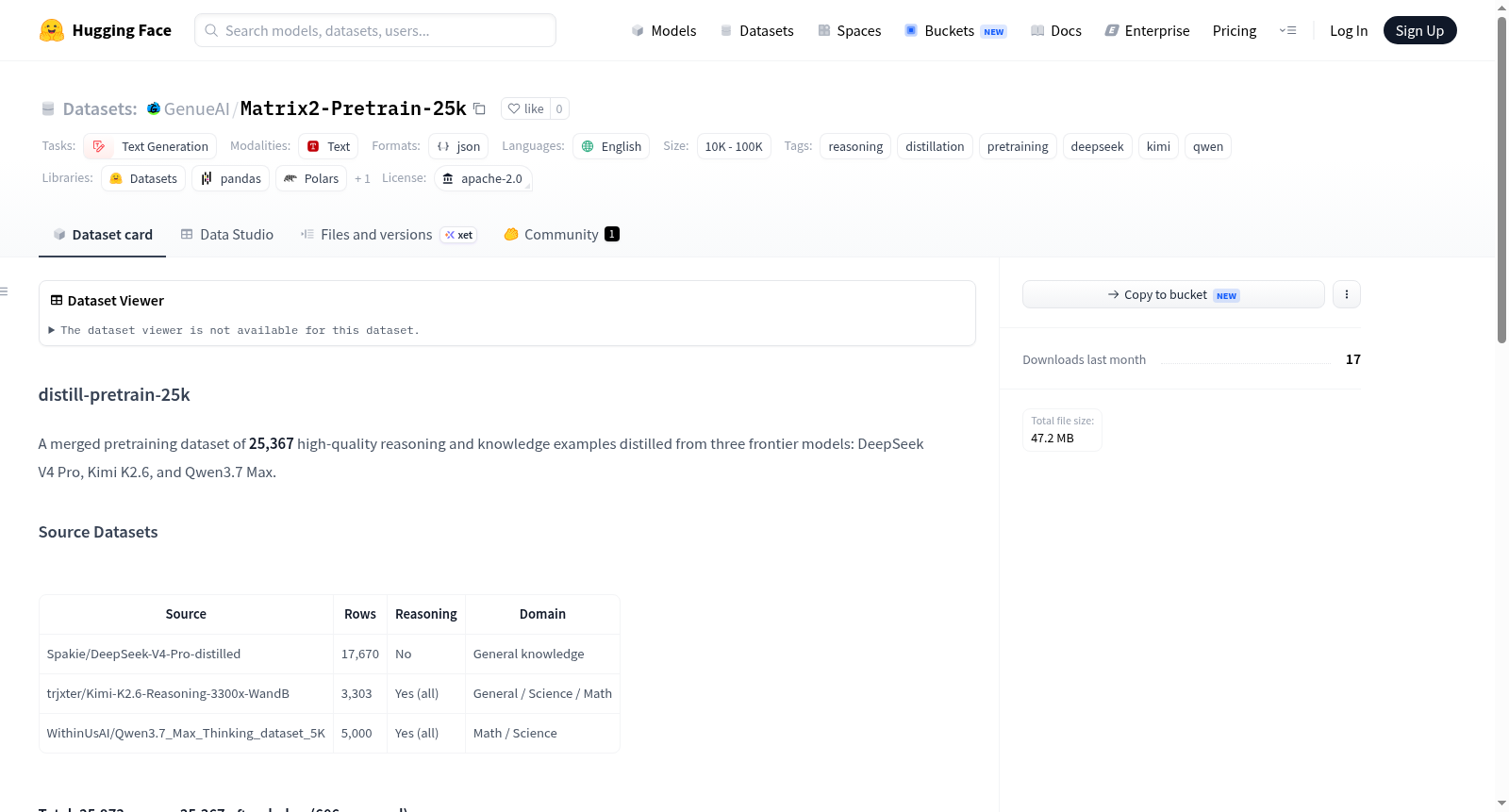The height and width of the screenshot is (812, 1509).
Task: Click the GenueAI organization avatar
Action: tap(154, 108)
